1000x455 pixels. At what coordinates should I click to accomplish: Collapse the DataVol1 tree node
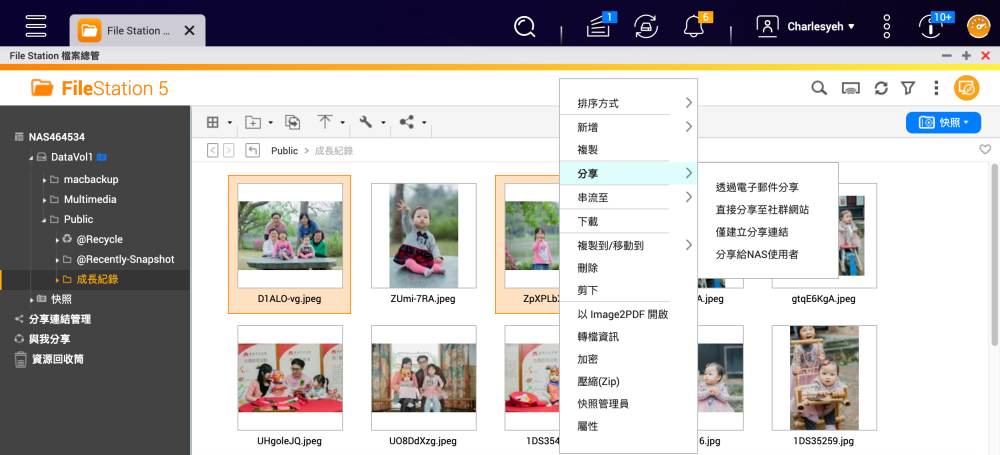30,158
